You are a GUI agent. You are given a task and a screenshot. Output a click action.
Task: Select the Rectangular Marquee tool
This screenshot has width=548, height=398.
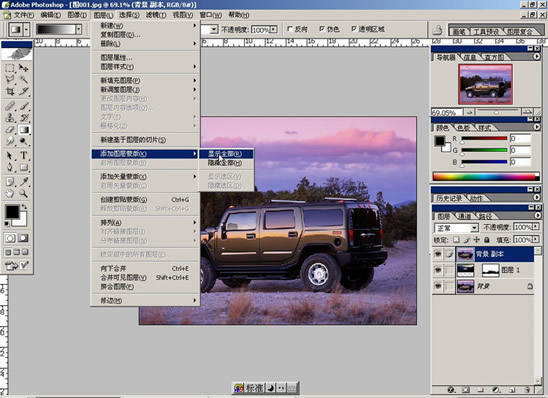10,67
